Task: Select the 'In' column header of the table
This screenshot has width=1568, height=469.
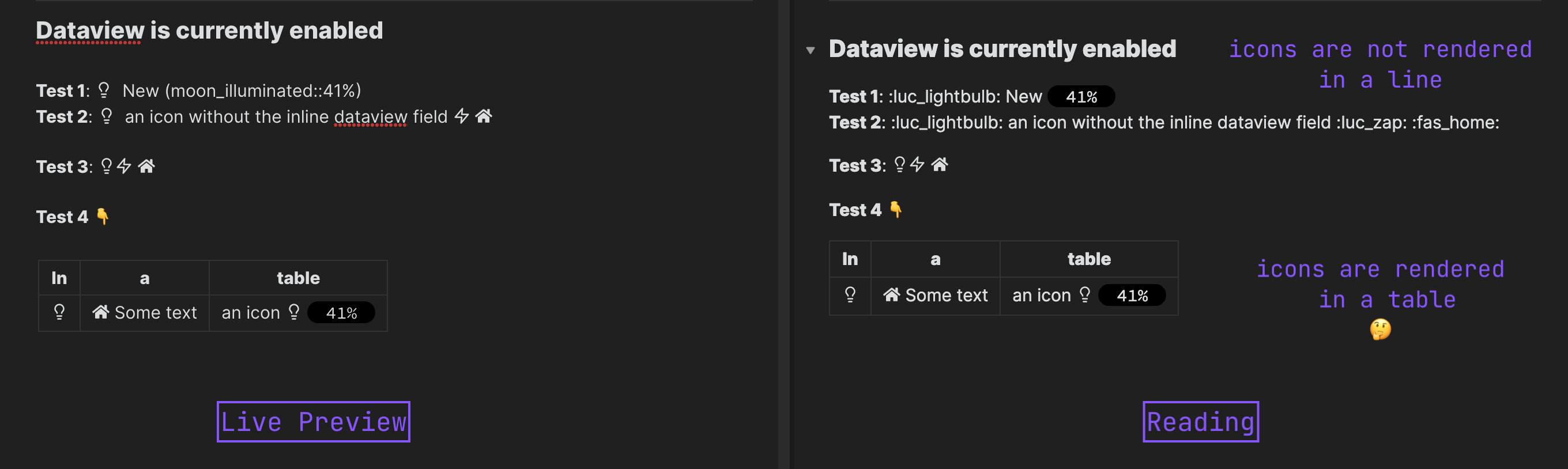Action: click(x=59, y=277)
